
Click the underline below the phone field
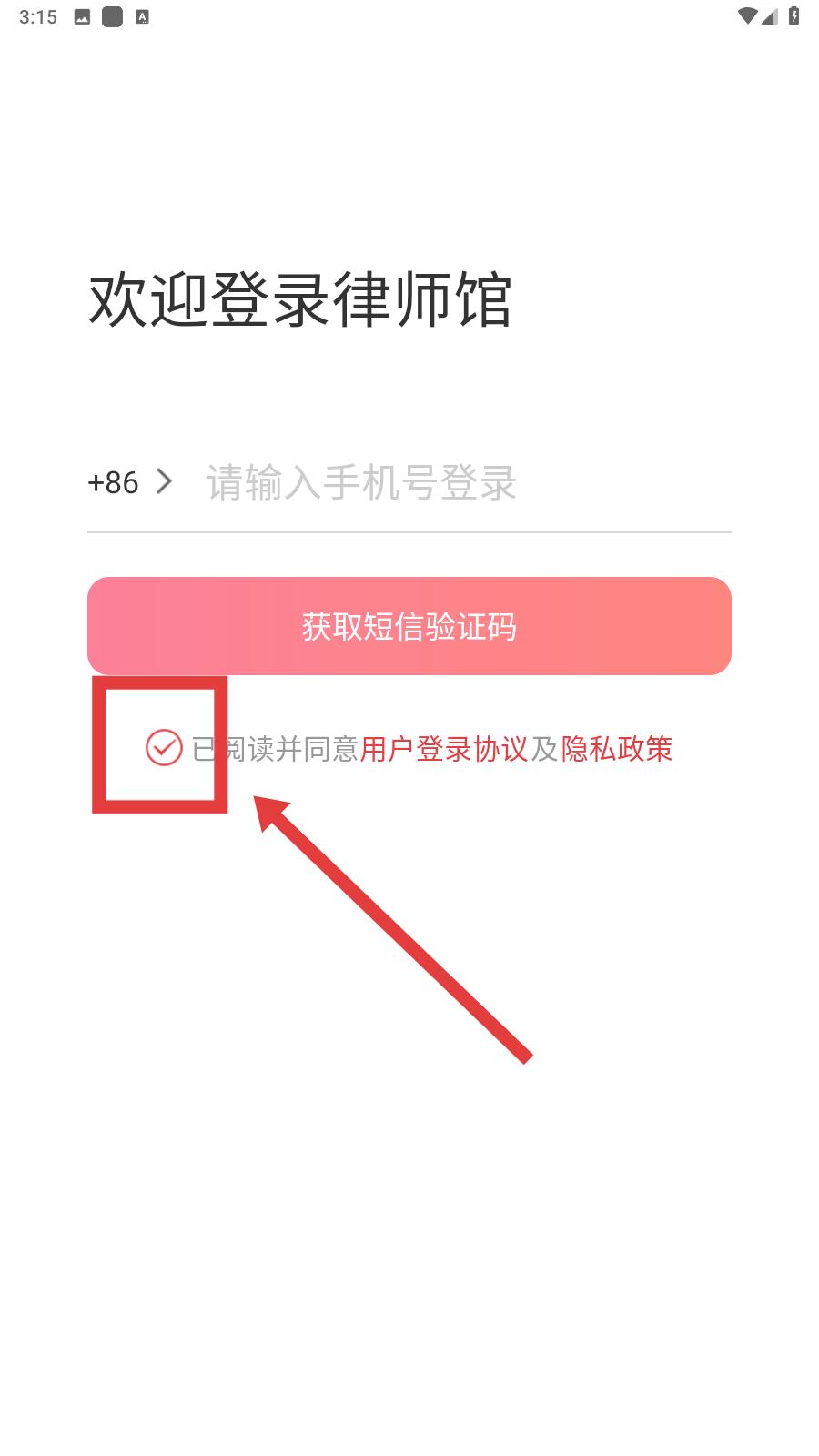point(409,531)
